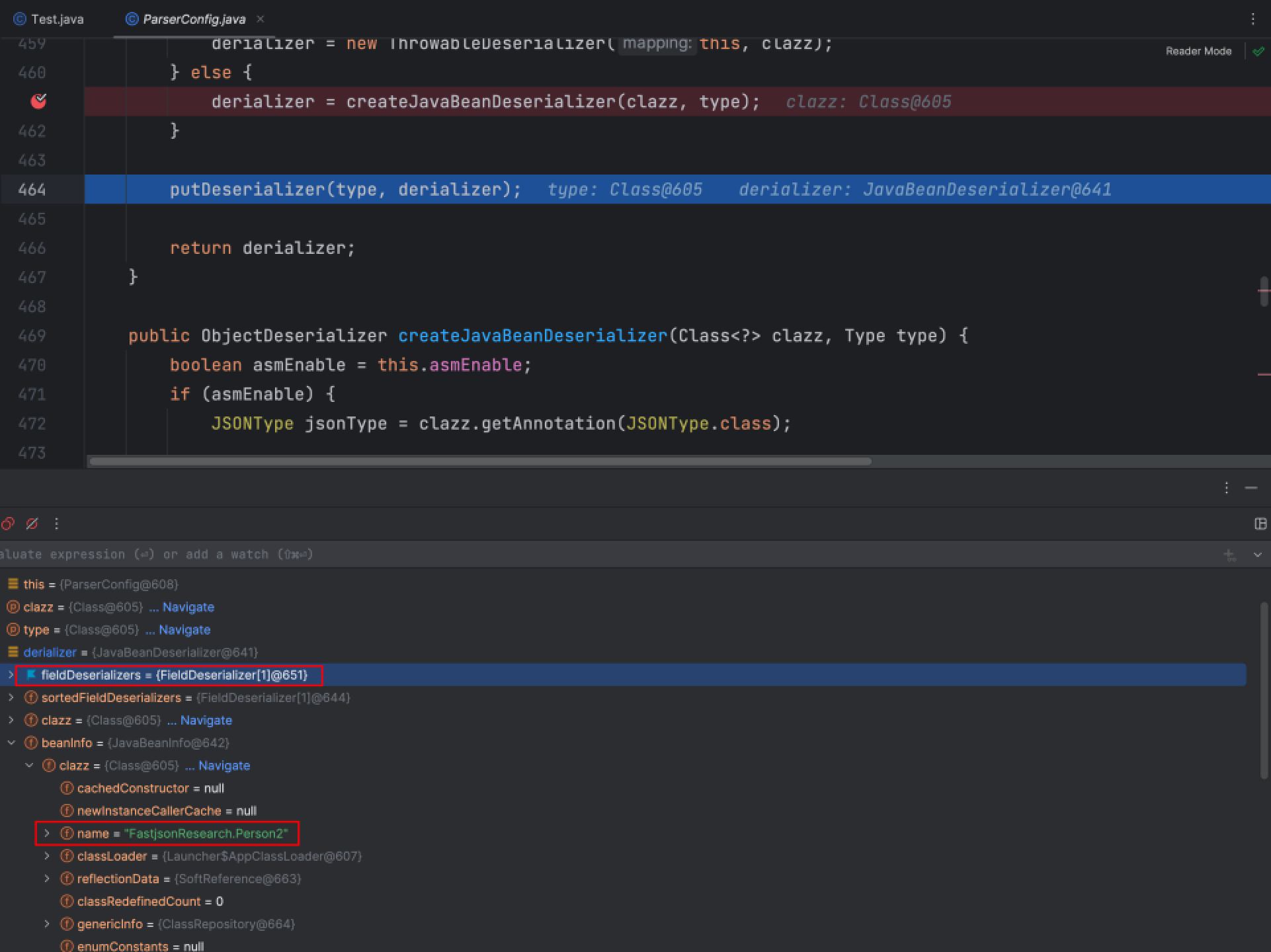
Task: Expand the genericInfo node
Action: pos(47,924)
